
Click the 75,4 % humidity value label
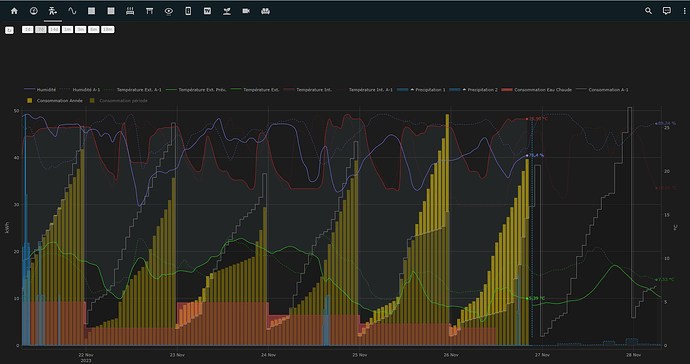[x=536, y=155]
